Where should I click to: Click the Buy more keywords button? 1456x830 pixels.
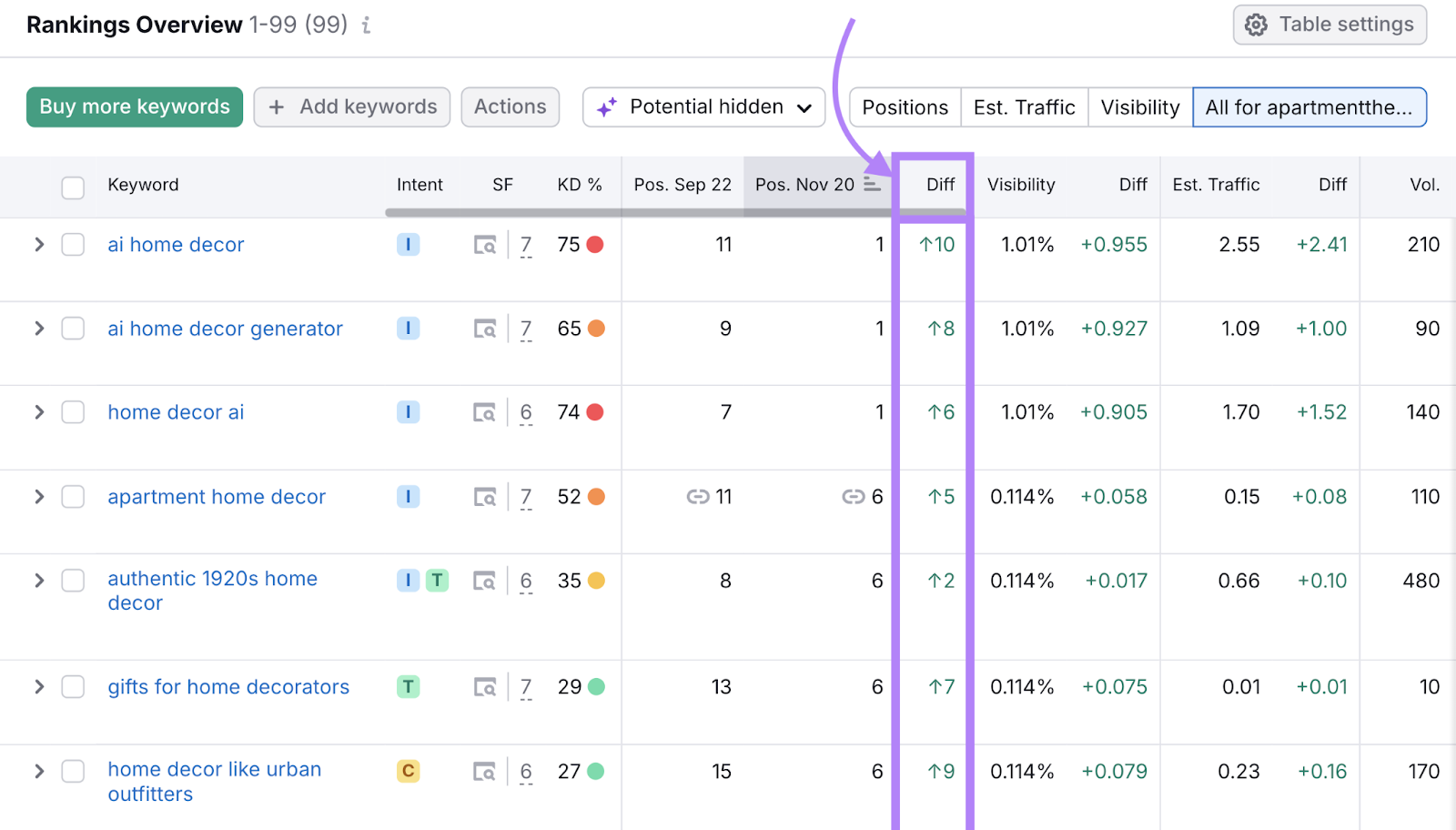(x=134, y=106)
